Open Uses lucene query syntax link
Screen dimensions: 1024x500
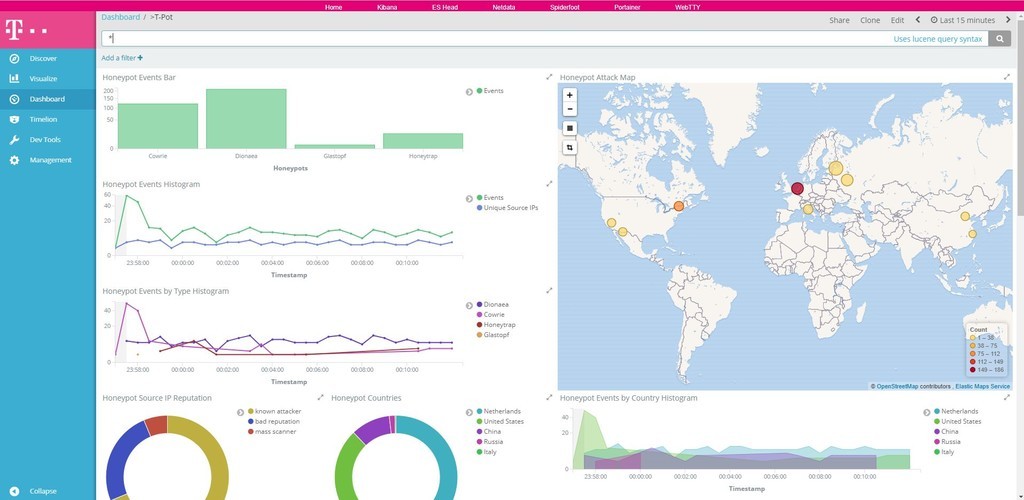[937, 39]
